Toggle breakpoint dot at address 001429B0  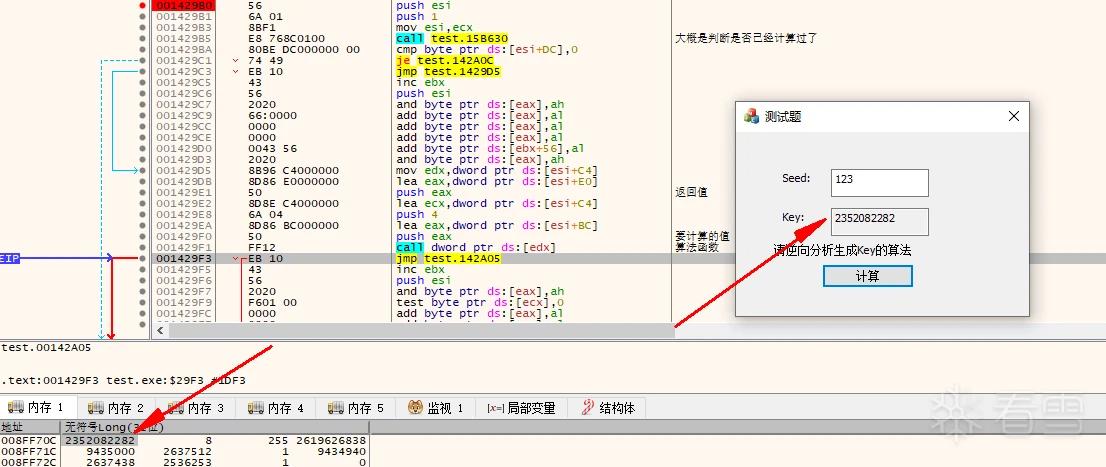[x=143, y=6]
